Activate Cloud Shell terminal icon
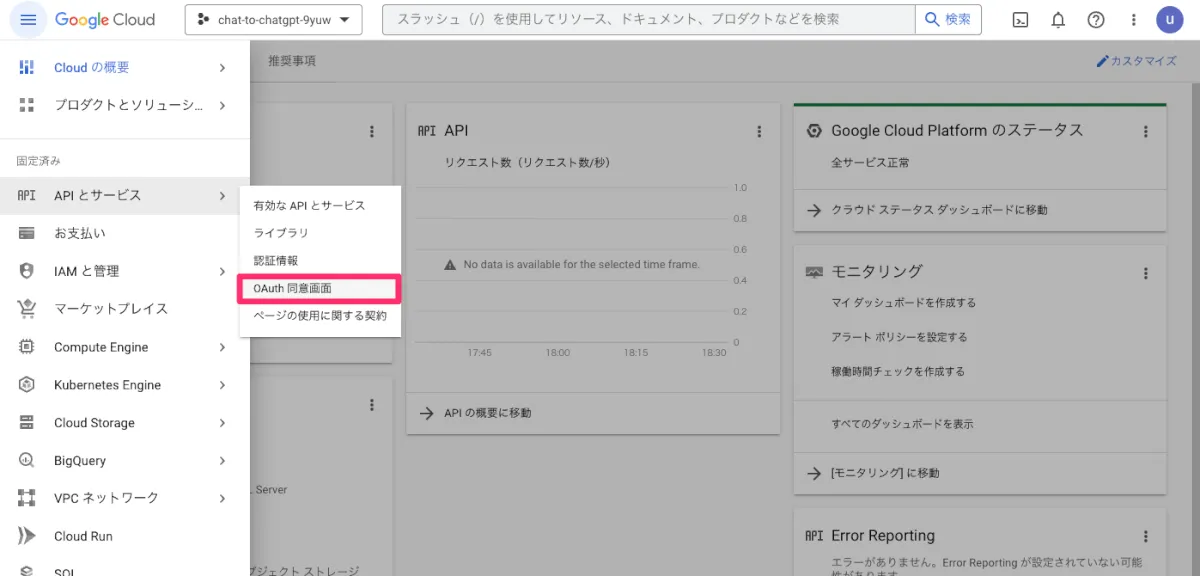1200x576 pixels. 1021,20
